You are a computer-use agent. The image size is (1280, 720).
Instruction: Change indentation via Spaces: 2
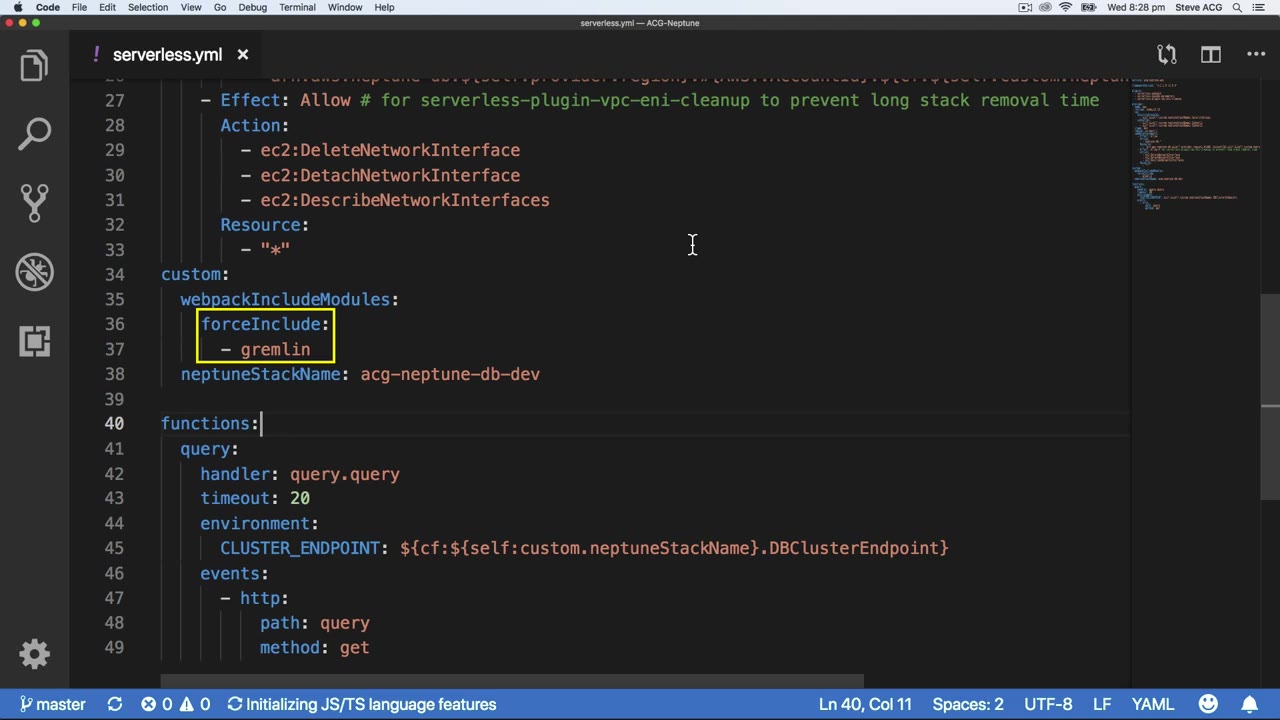click(967, 704)
